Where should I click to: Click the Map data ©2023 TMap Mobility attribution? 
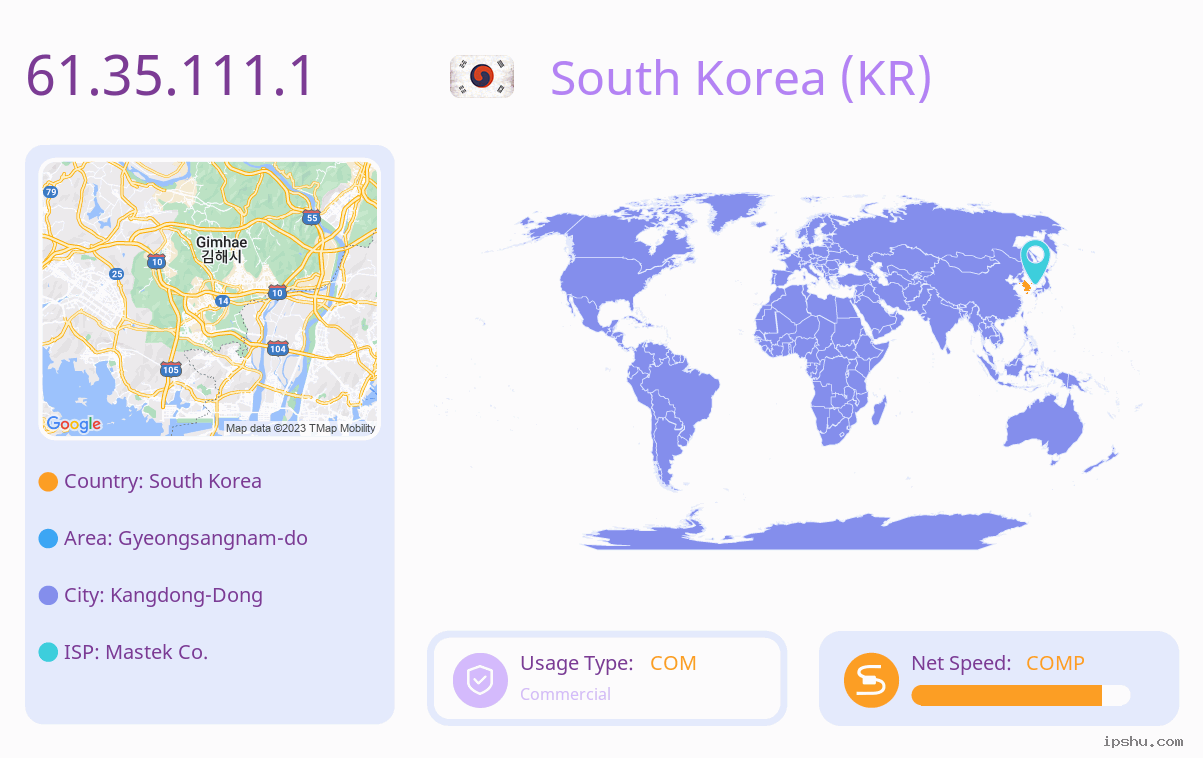(x=300, y=428)
